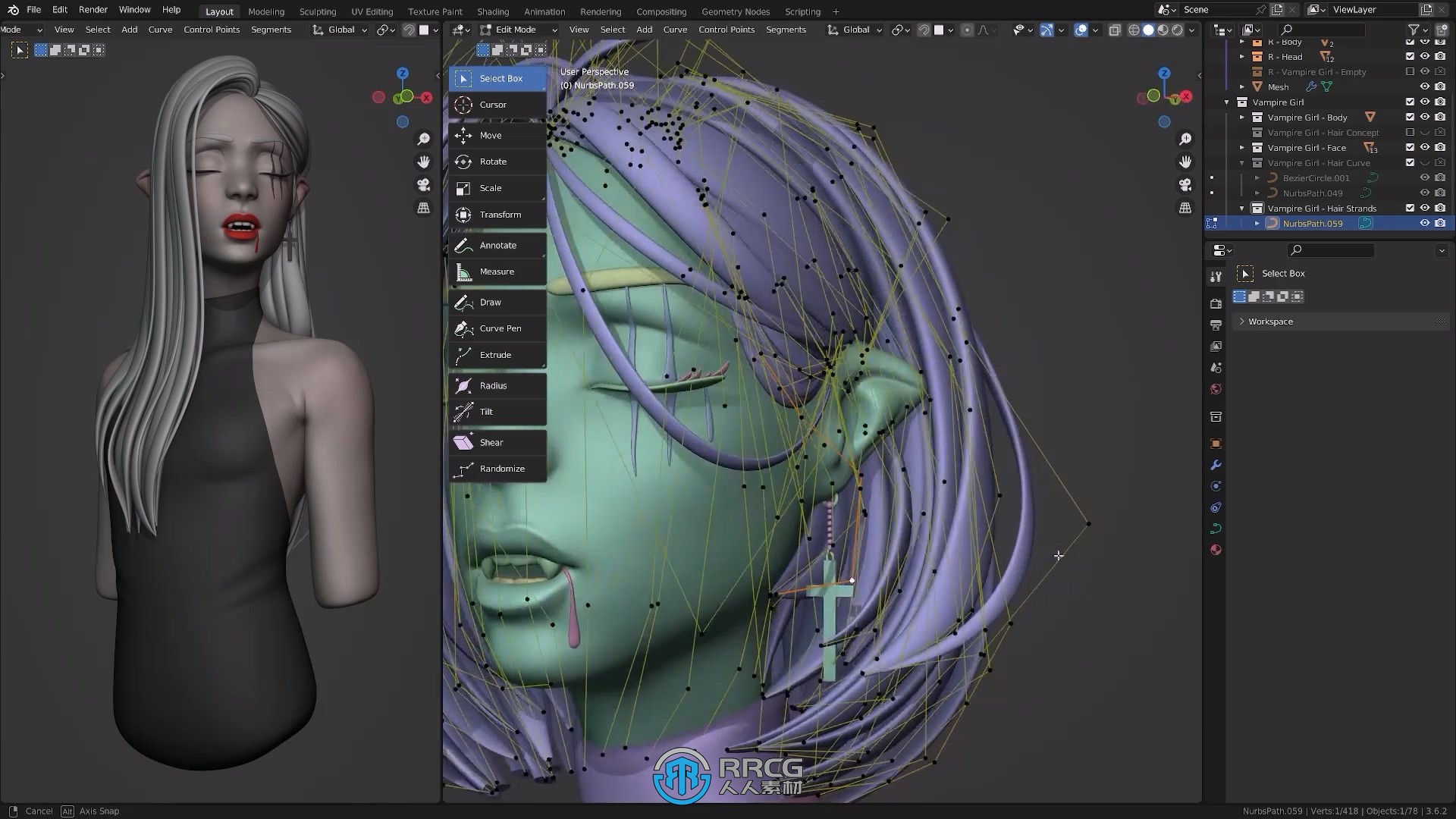Select the Extrude tool

point(495,354)
